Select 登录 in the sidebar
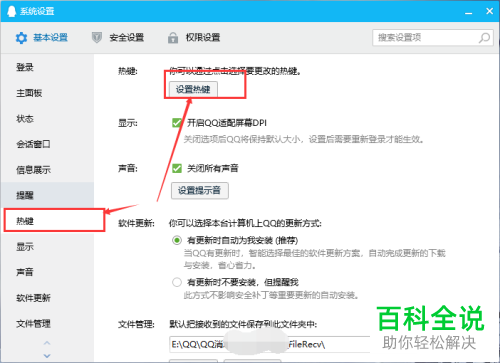500x363 pixels. coord(47,67)
